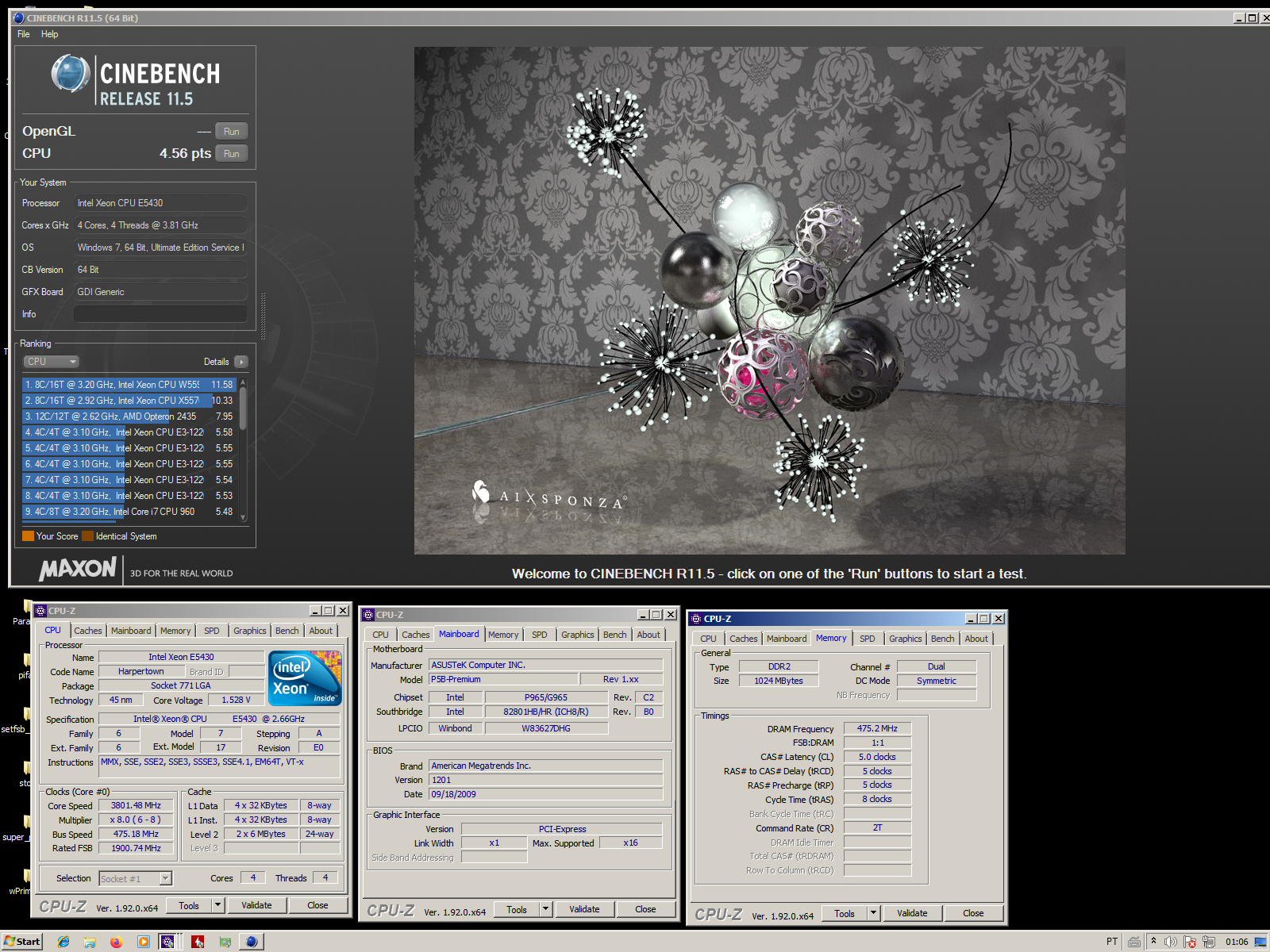The height and width of the screenshot is (952, 1270).
Task: Select CPU tab in CPU-Z Memory window
Action: point(708,639)
